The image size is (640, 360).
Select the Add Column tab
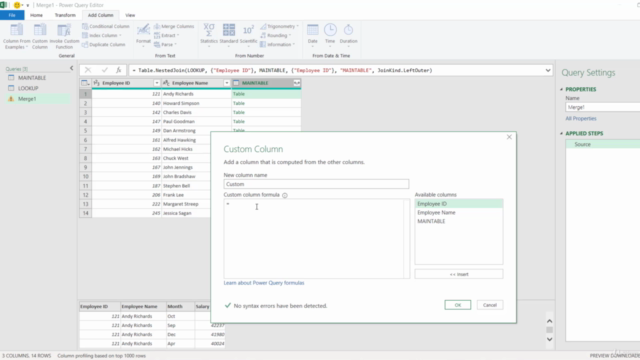[x=100, y=15]
